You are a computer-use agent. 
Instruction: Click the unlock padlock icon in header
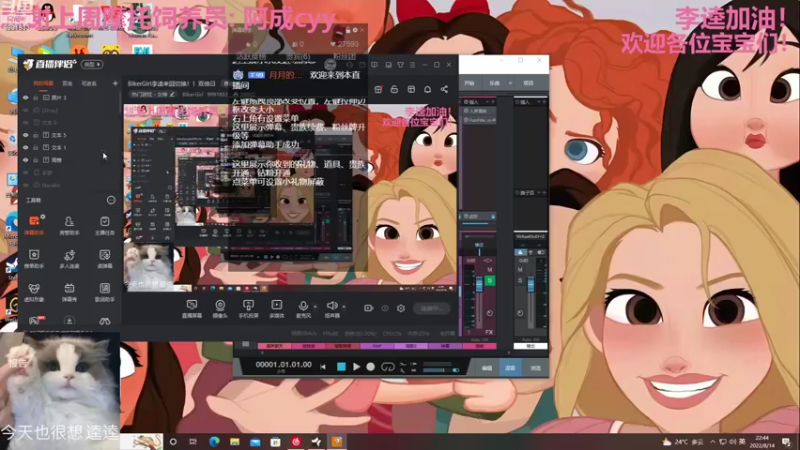click(x=394, y=89)
